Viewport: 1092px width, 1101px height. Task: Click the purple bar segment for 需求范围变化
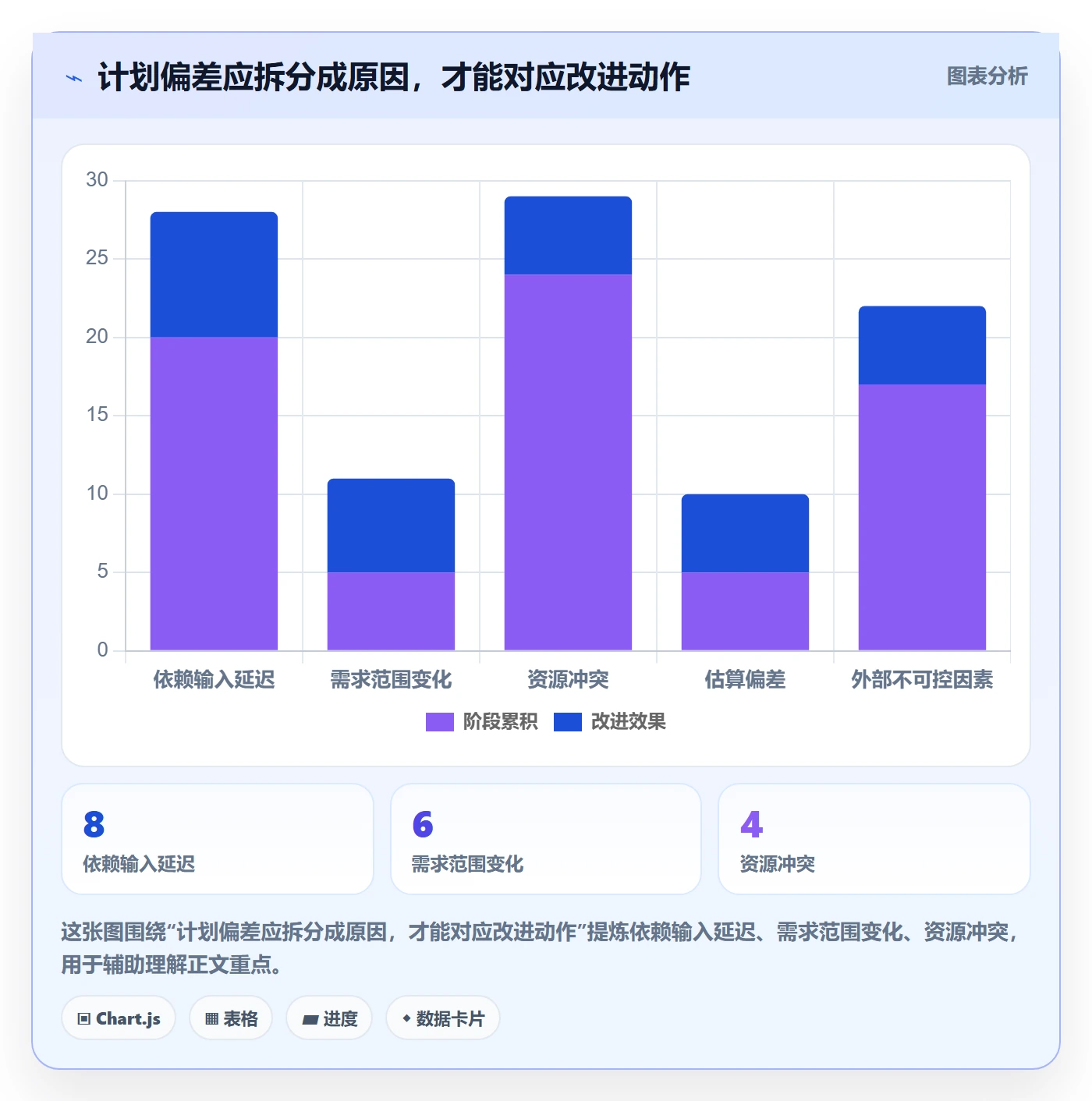391,611
